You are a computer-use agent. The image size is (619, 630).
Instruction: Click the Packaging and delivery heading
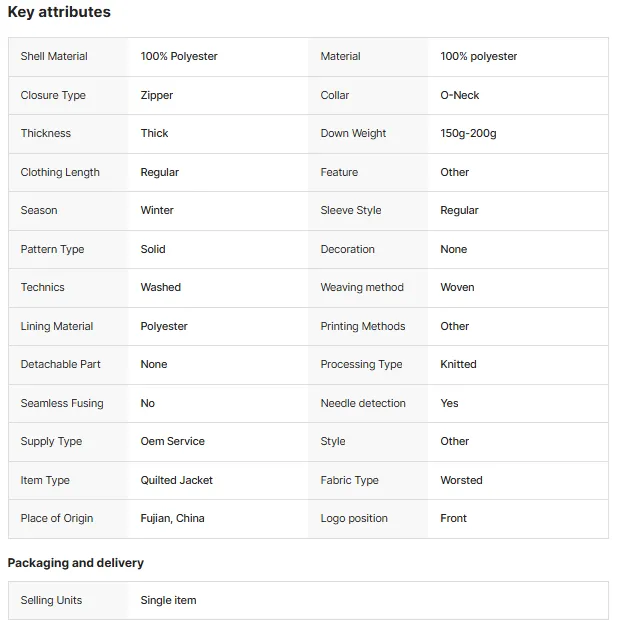click(x=76, y=563)
